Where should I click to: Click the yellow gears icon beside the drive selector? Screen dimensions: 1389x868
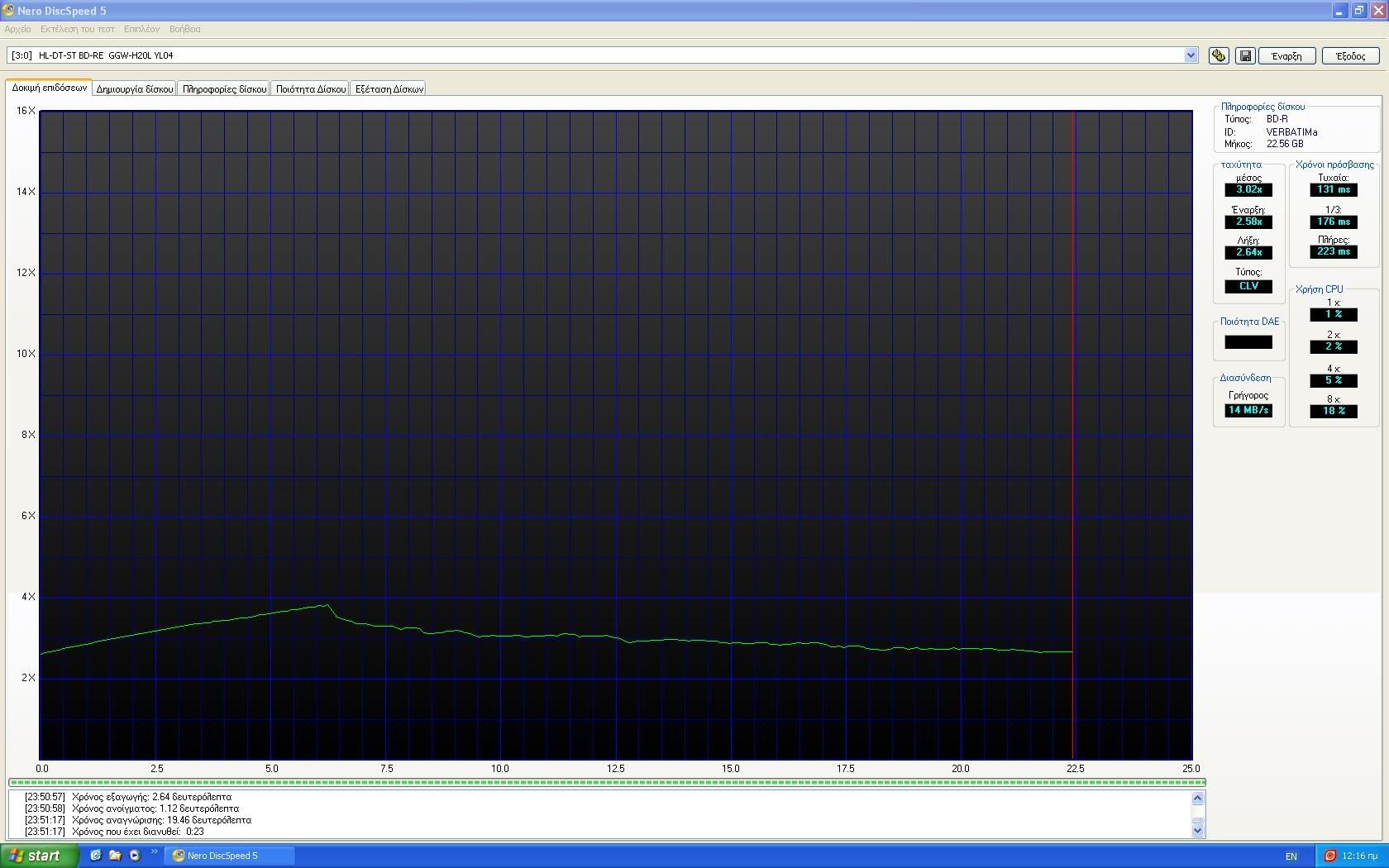pyautogui.click(x=1218, y=55)
